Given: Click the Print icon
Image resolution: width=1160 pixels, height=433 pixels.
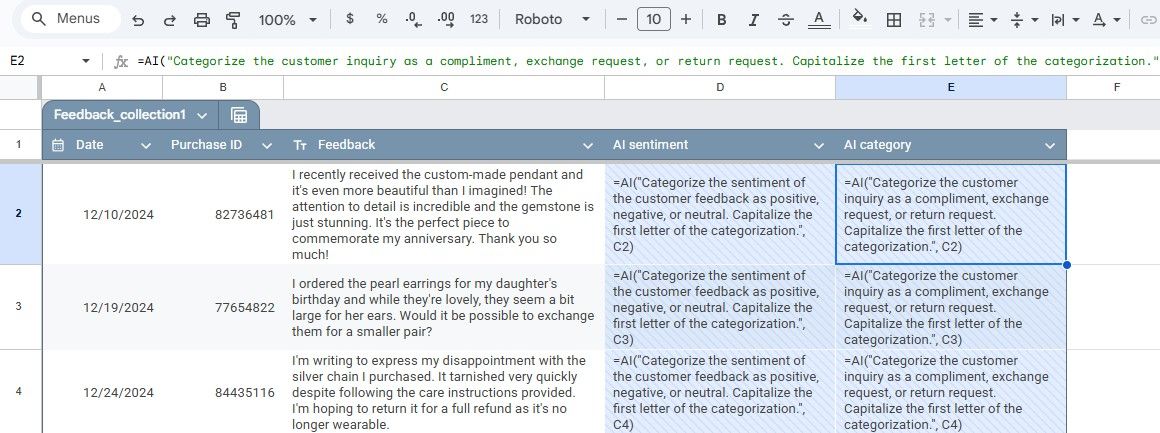Looking at the screenshot, I should [x=201, y=20].
